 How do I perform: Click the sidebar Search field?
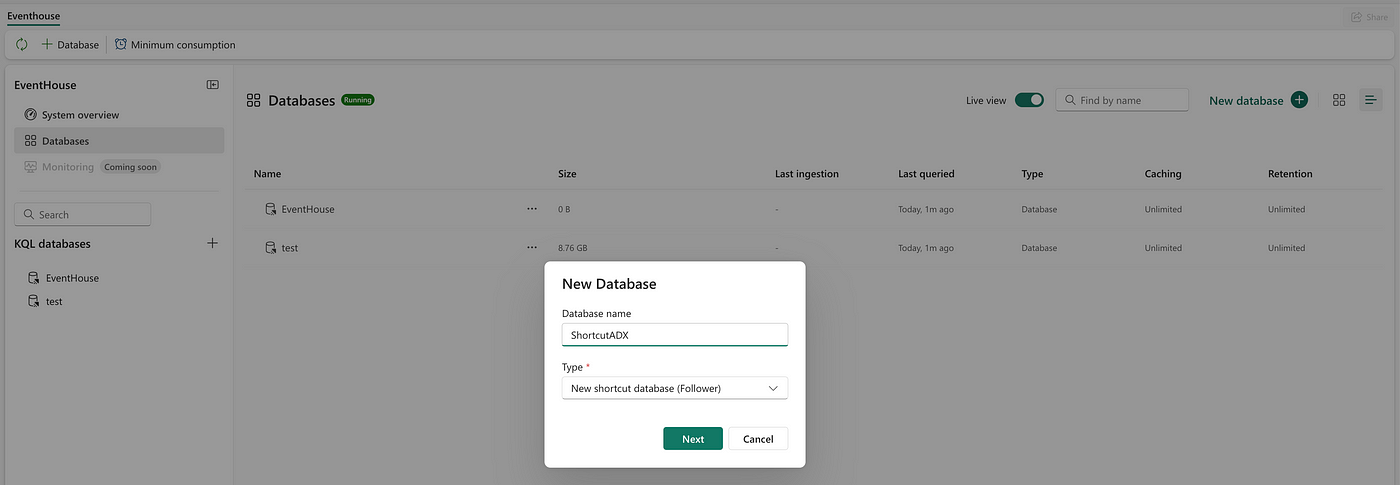(83, 214)
